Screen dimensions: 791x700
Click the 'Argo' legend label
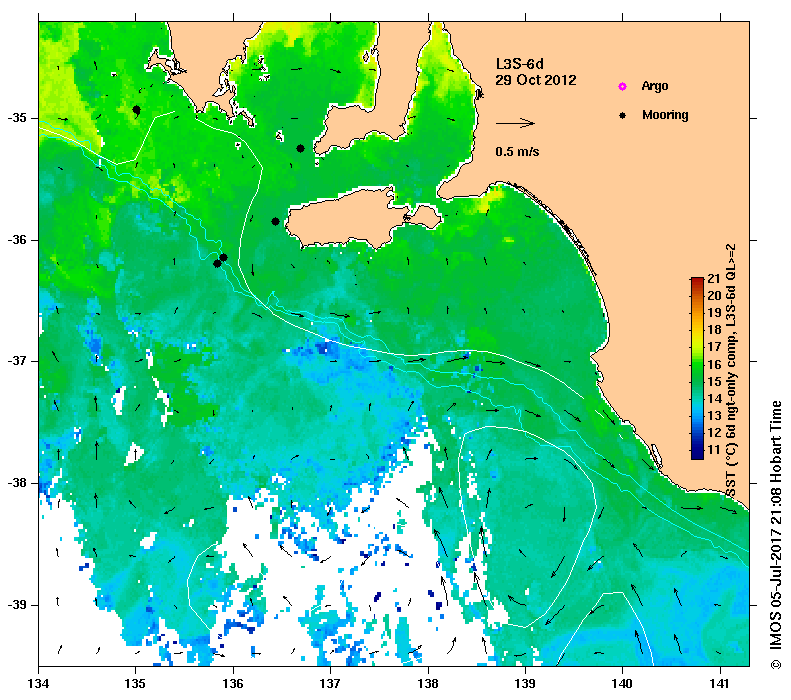point(655,86)
